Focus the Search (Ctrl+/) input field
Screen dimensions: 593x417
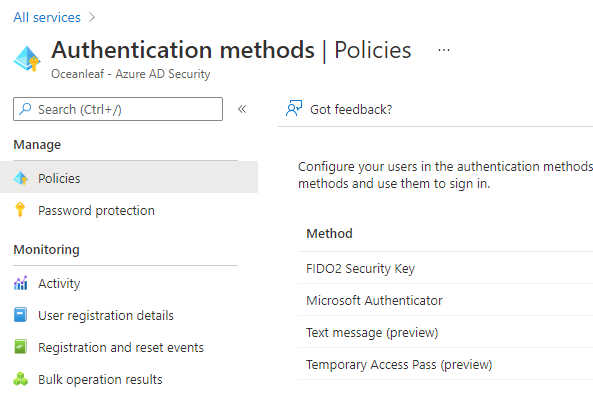pyautogui.click(x=118, y=109)
